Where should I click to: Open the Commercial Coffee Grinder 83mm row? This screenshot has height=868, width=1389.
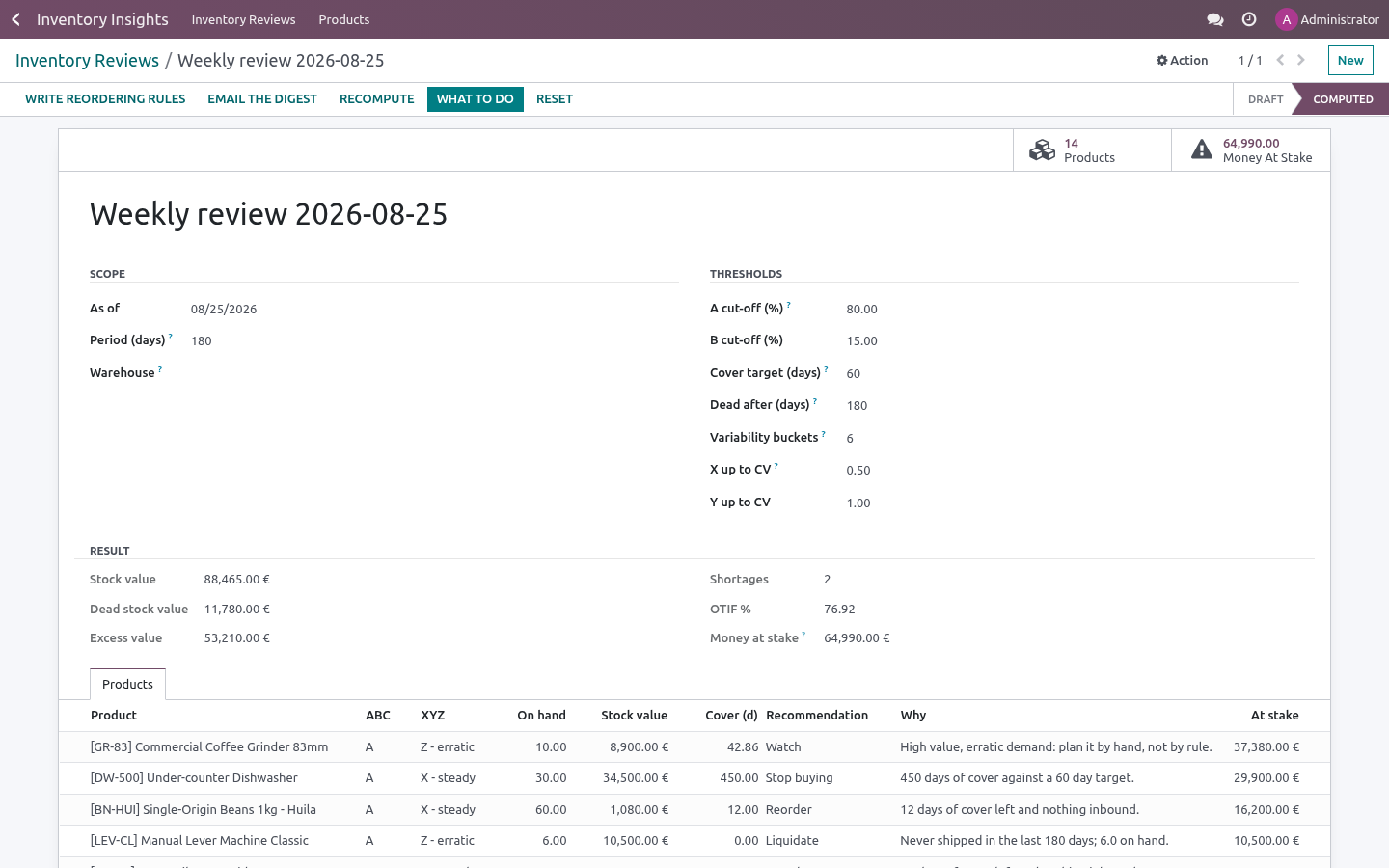click(694, 747)
